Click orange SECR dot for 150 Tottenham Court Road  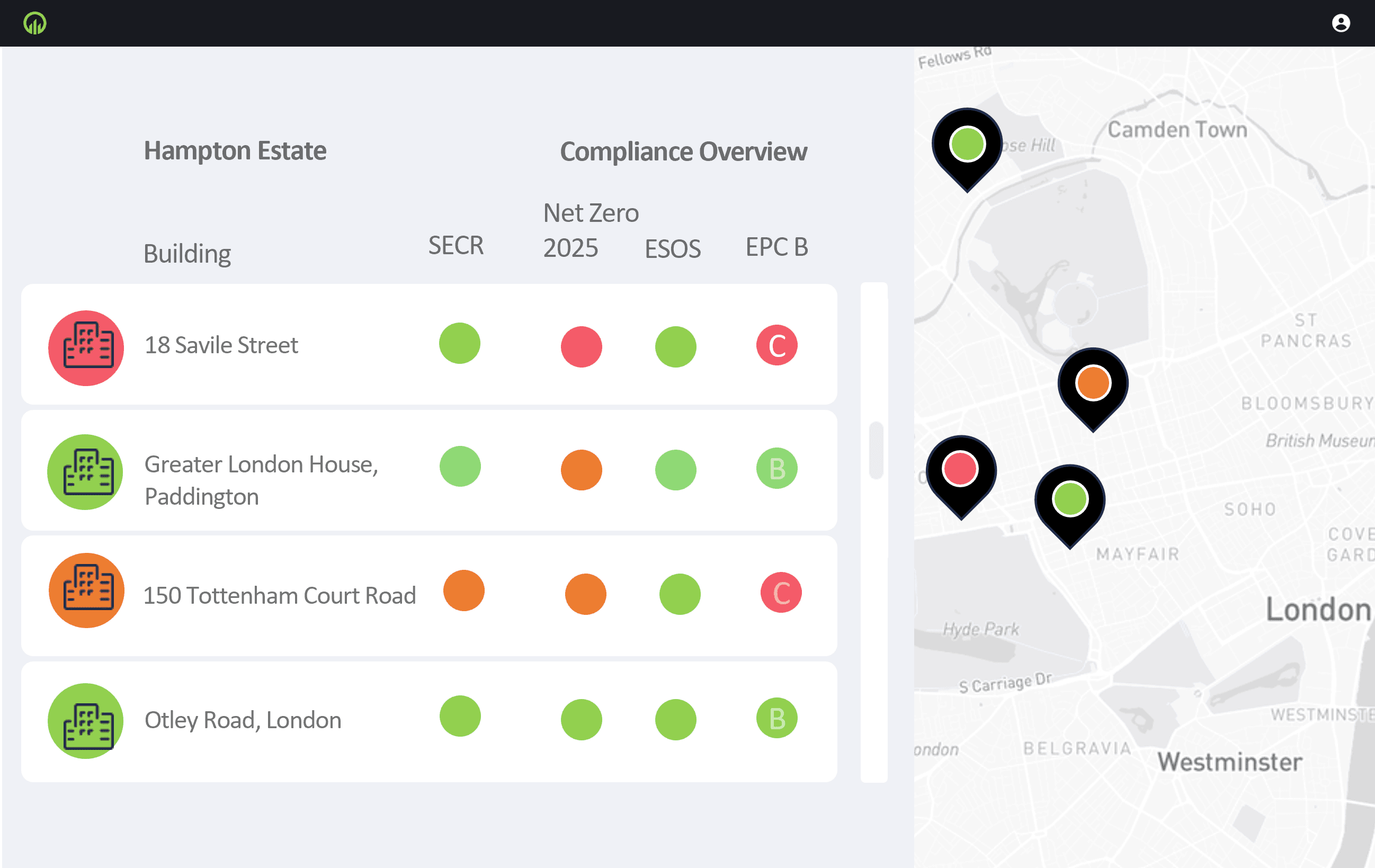(x=463, y=590)
